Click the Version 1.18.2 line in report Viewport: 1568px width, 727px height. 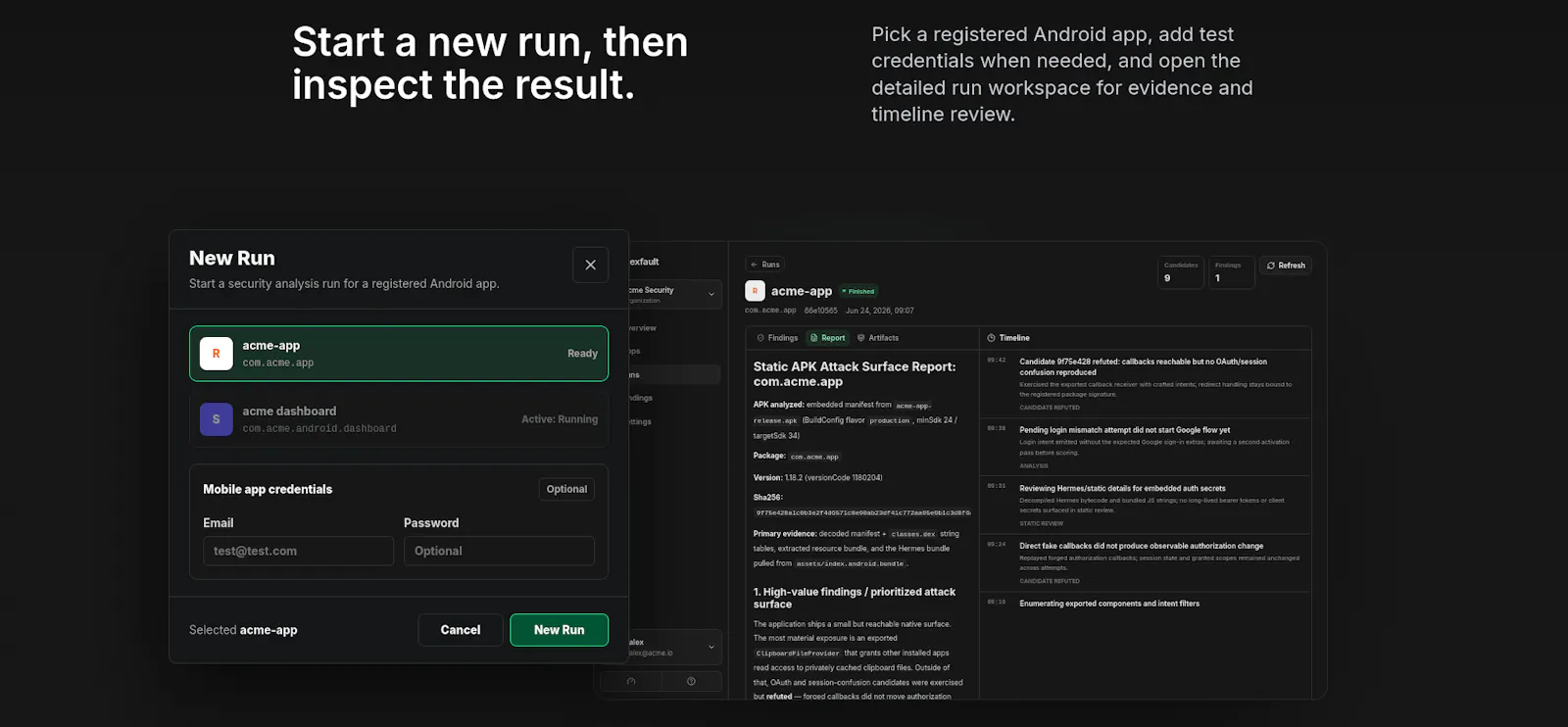[x=817, y=478]
